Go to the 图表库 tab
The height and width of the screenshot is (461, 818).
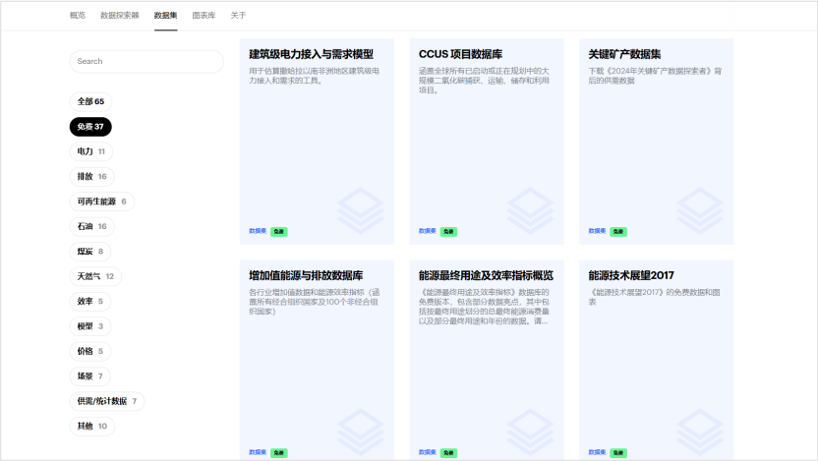(x=203, y=16)
